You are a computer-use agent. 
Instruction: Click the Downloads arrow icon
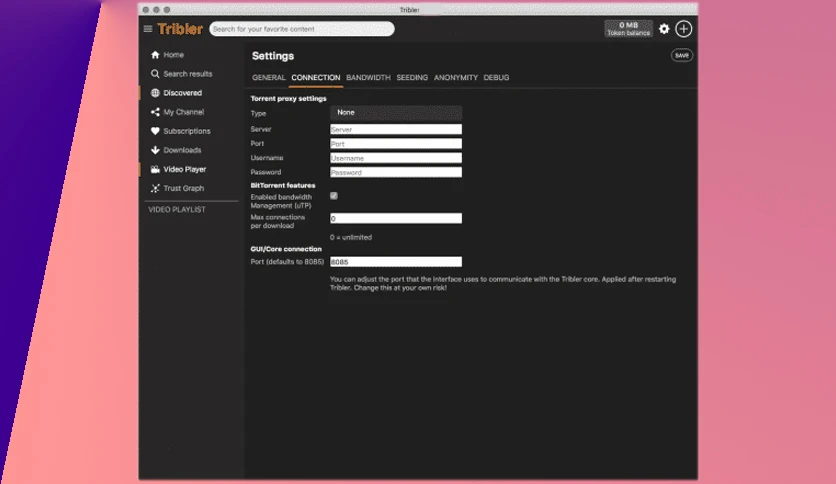(155, 150)
